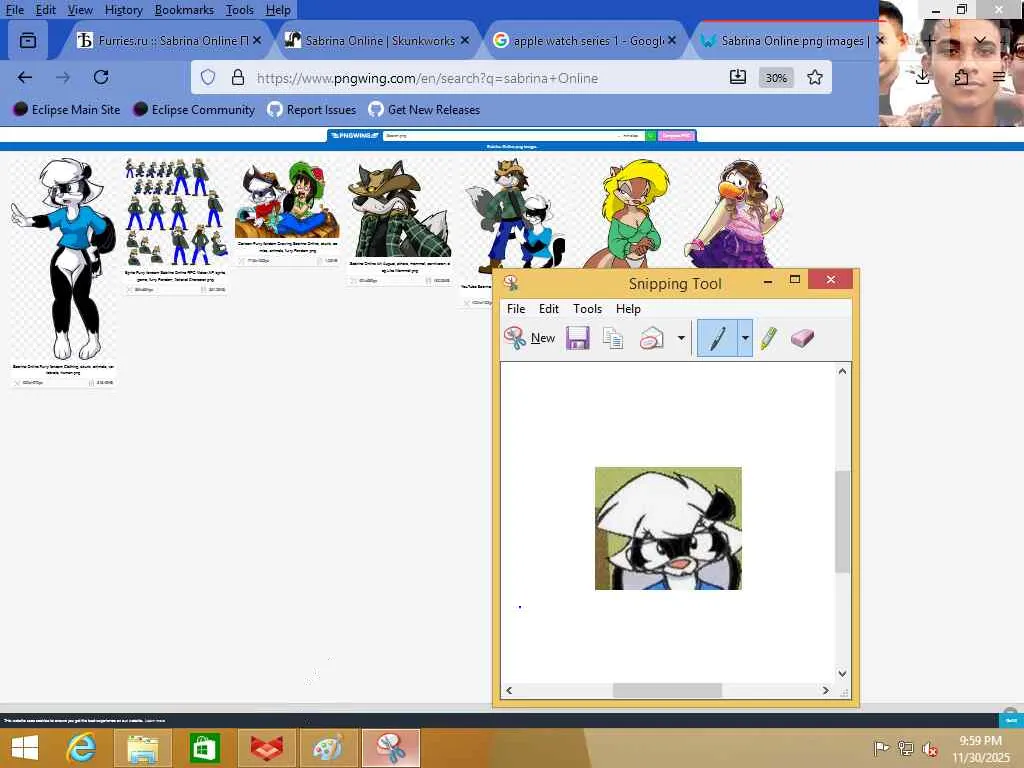This screenshot has height=768, width=1024.
Task: Click the muted volume tray icon
Action: click(929, 748)
